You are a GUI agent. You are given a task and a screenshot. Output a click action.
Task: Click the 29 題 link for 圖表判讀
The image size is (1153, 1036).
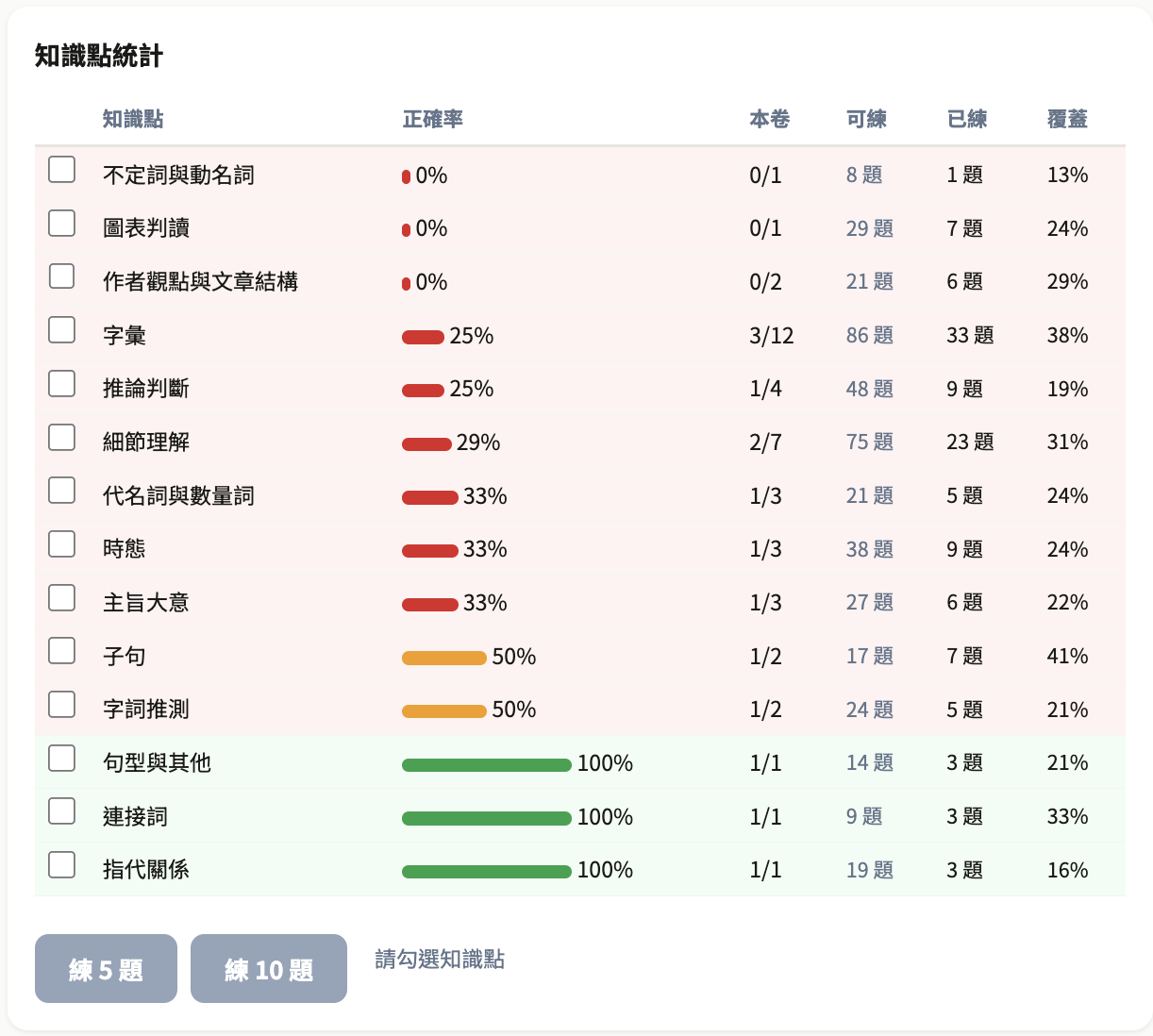(x=868, y=228)
